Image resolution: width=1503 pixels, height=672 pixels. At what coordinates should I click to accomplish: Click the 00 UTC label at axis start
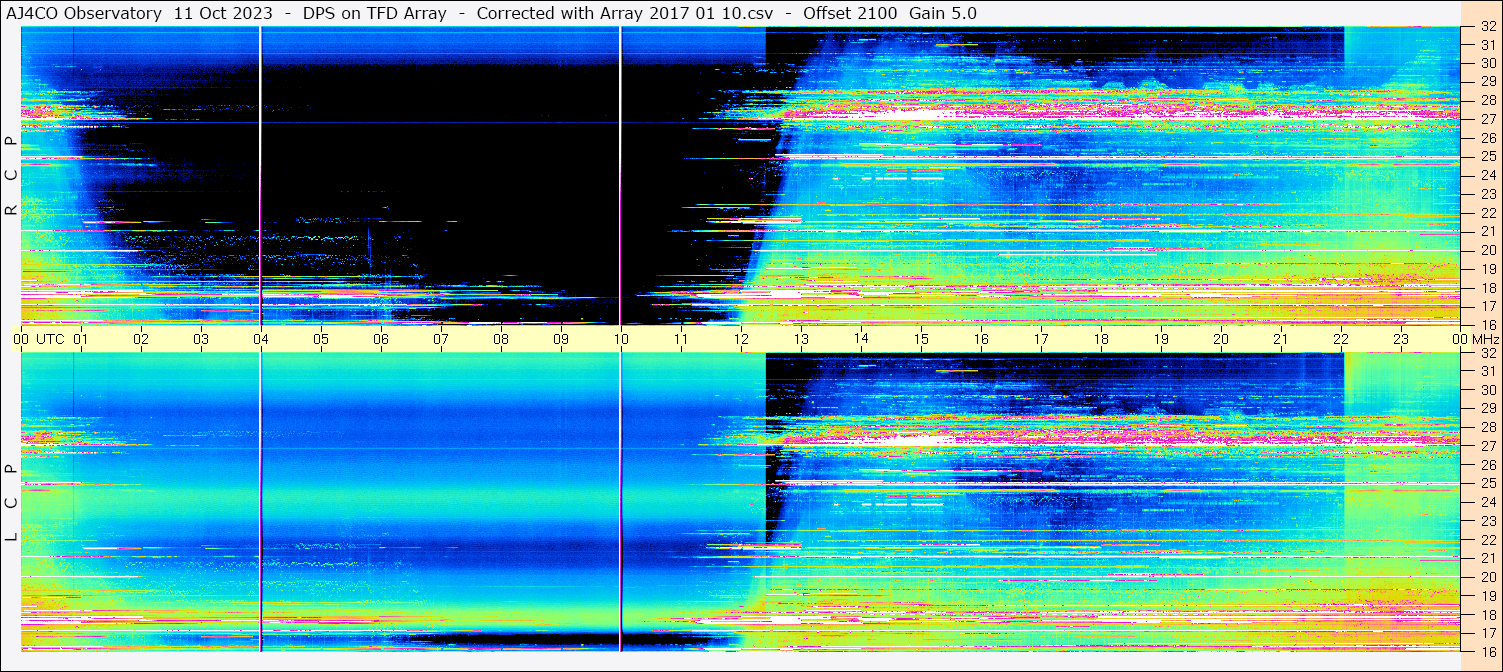coord(39,339)
